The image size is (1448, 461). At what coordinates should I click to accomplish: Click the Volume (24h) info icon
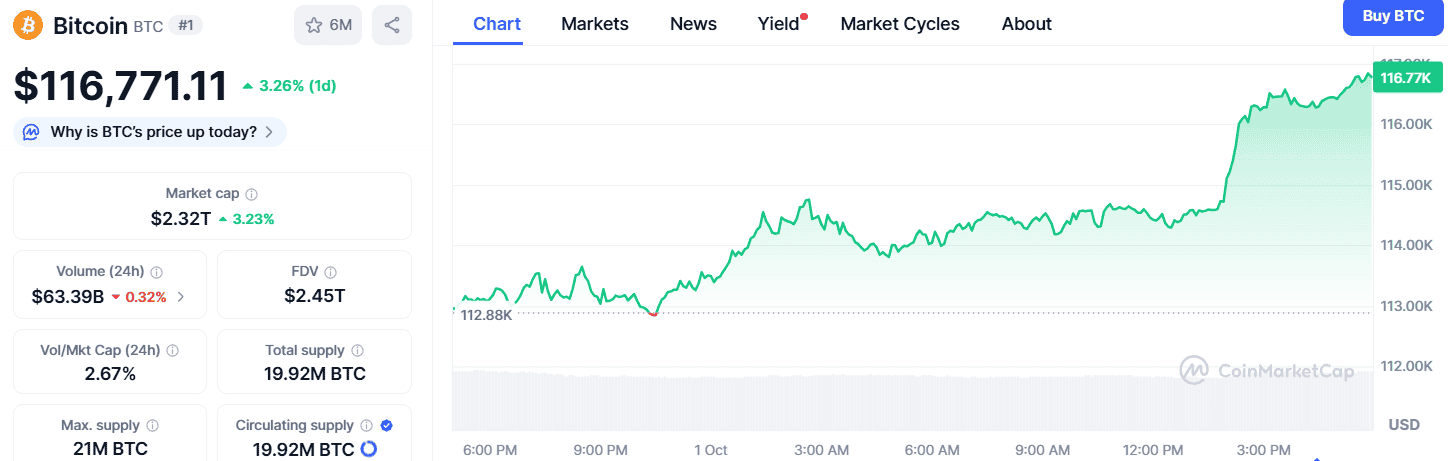pyautogui.click(x=157, y=272)
